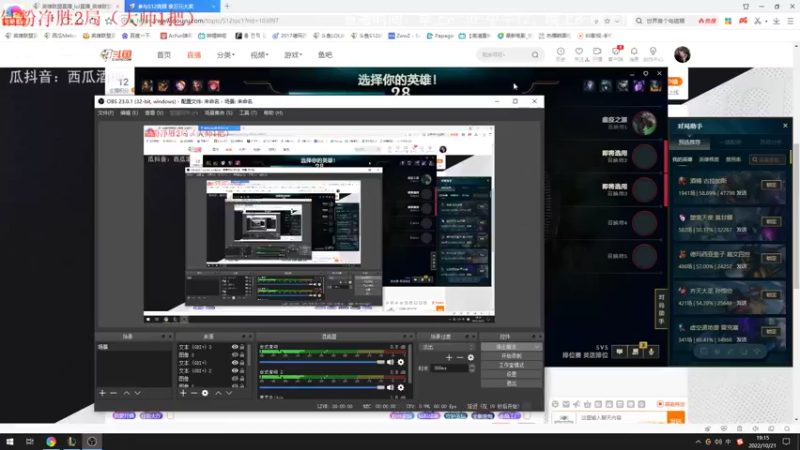Open 编辑(E) menu in OBS

click(x=129, y=113)
